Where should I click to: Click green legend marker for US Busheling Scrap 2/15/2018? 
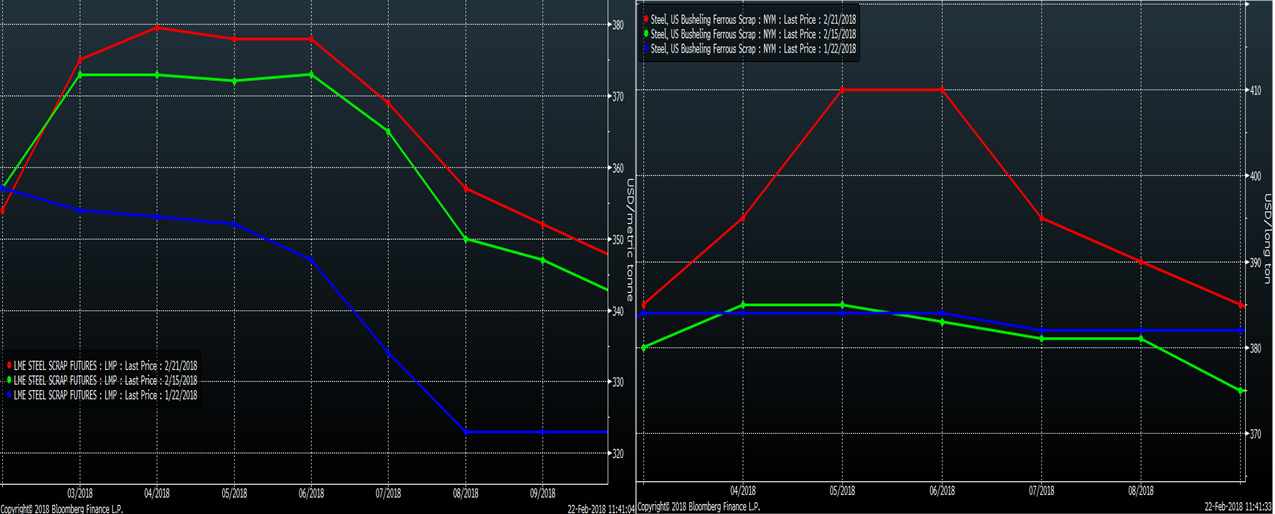pyautogui.click(x=647, y=33)
